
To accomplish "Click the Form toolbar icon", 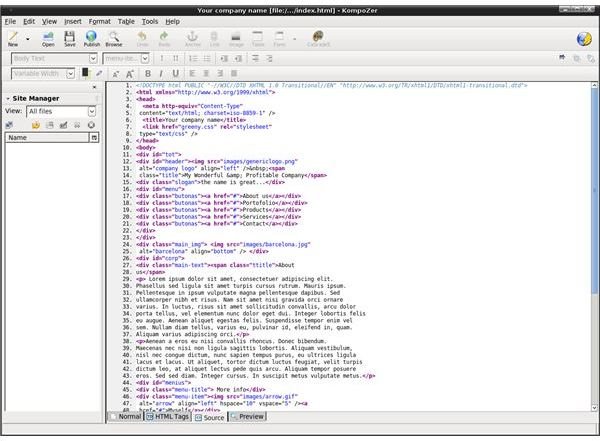I will pyautogui.click(x=279, y=39).
